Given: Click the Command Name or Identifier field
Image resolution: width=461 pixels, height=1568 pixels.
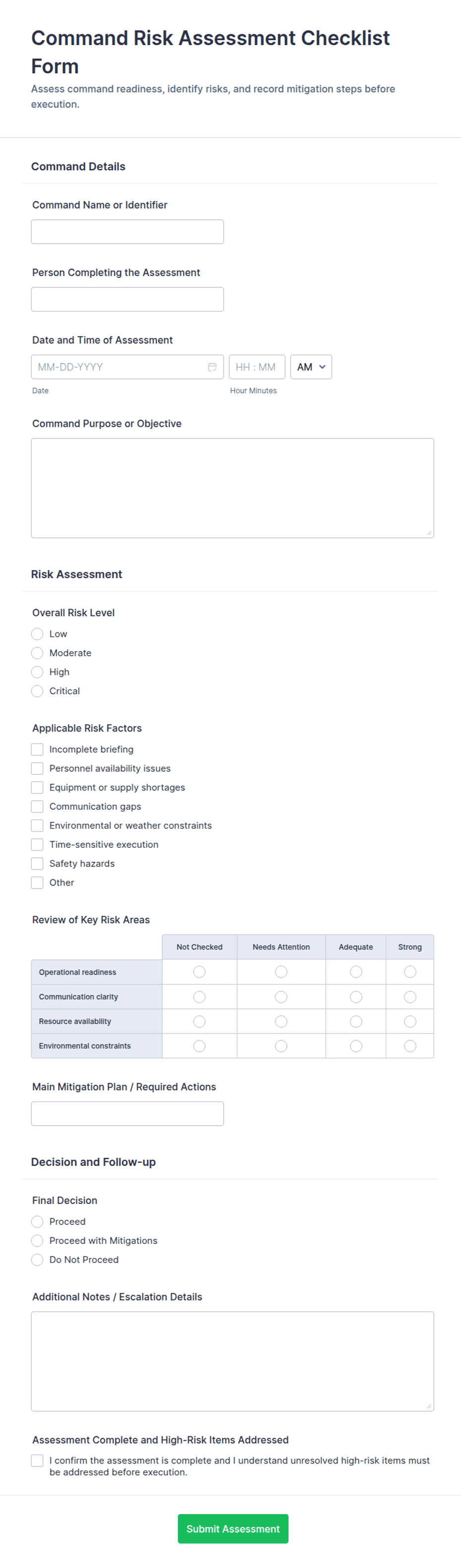Looking at the screenshot, I should pyautogui.click(x=127, y=232).
